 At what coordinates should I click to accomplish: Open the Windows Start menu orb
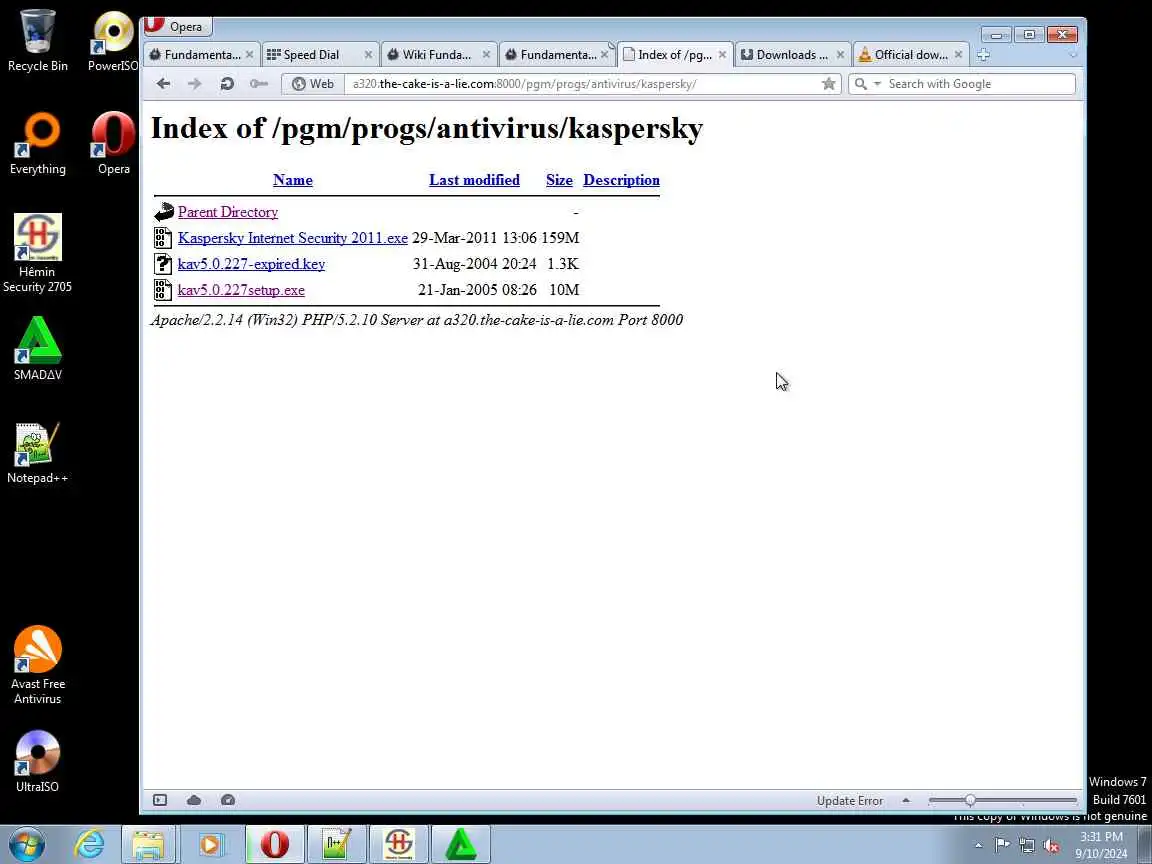(26, 844)
